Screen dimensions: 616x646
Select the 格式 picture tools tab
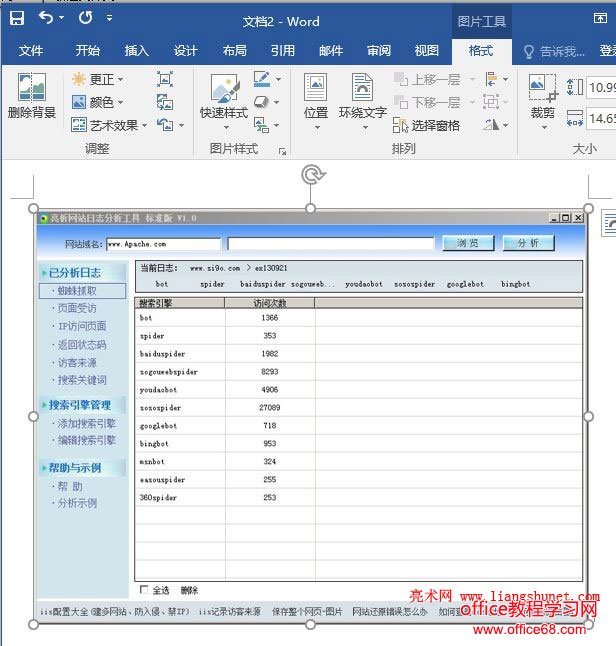point(481,51)
